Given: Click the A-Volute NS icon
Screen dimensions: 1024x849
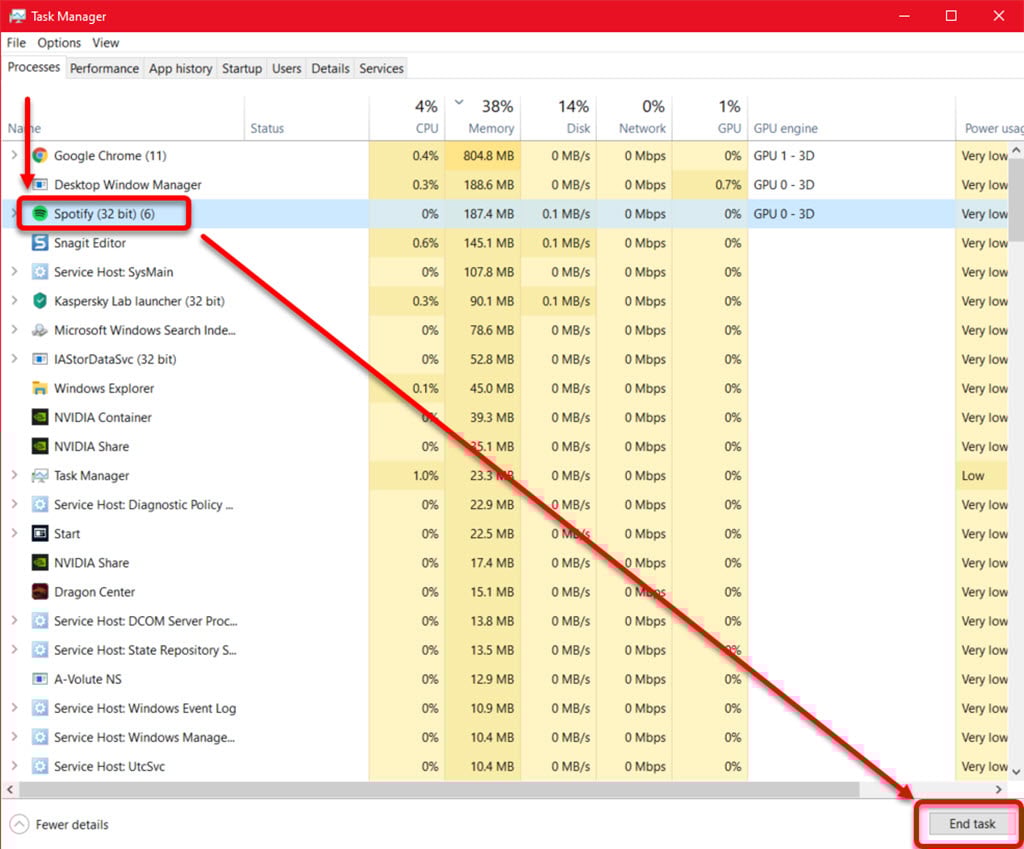Looking at the screenshot, I should pyautogui.click(x=40, y=679).
